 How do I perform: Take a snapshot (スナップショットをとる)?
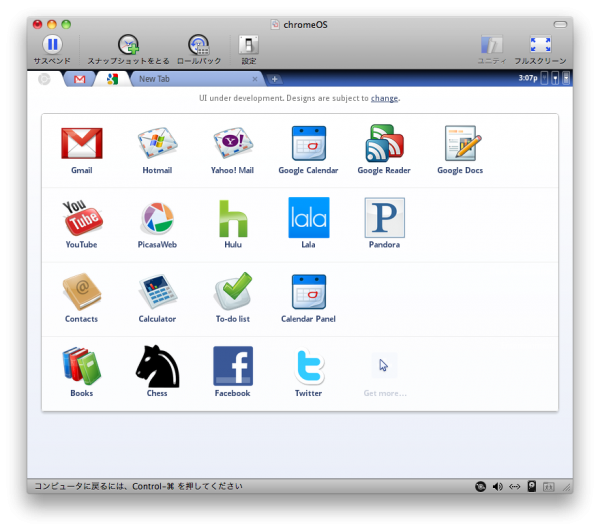coord(128,44)
